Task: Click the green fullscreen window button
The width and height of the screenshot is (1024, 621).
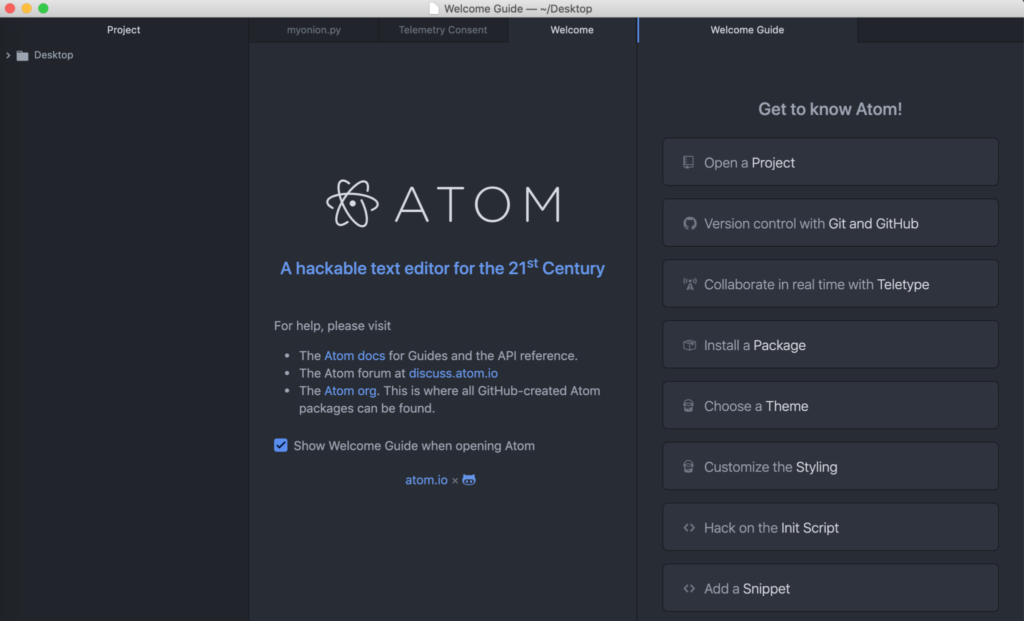Action: coord(43,8)
